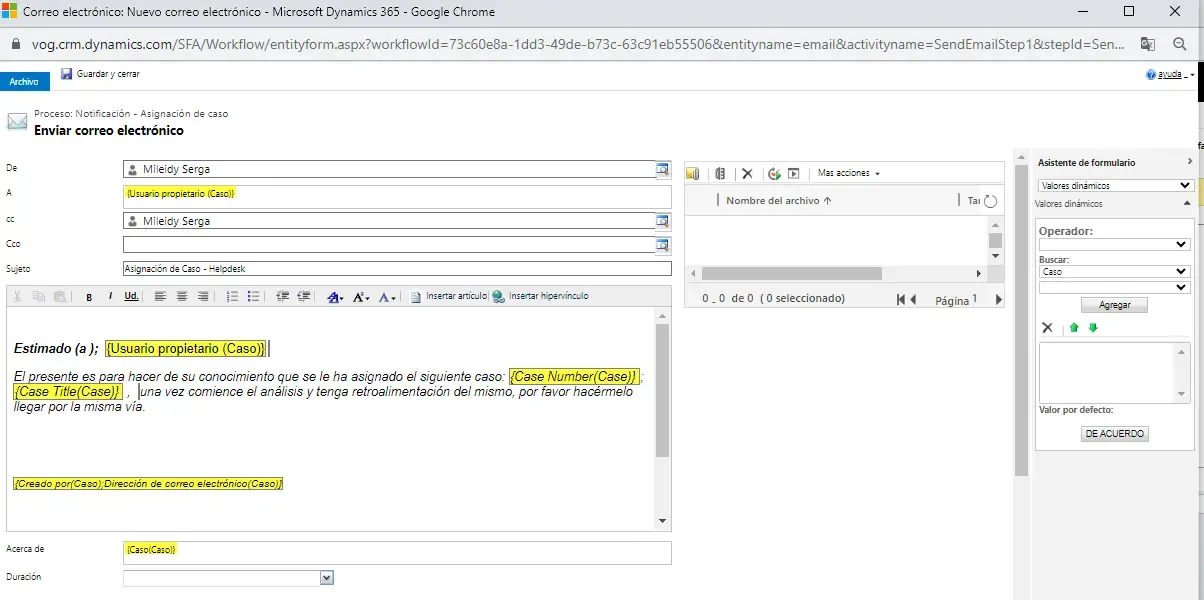Click the Sujeto input field
1204x600 pixels.
coord(397,268)
